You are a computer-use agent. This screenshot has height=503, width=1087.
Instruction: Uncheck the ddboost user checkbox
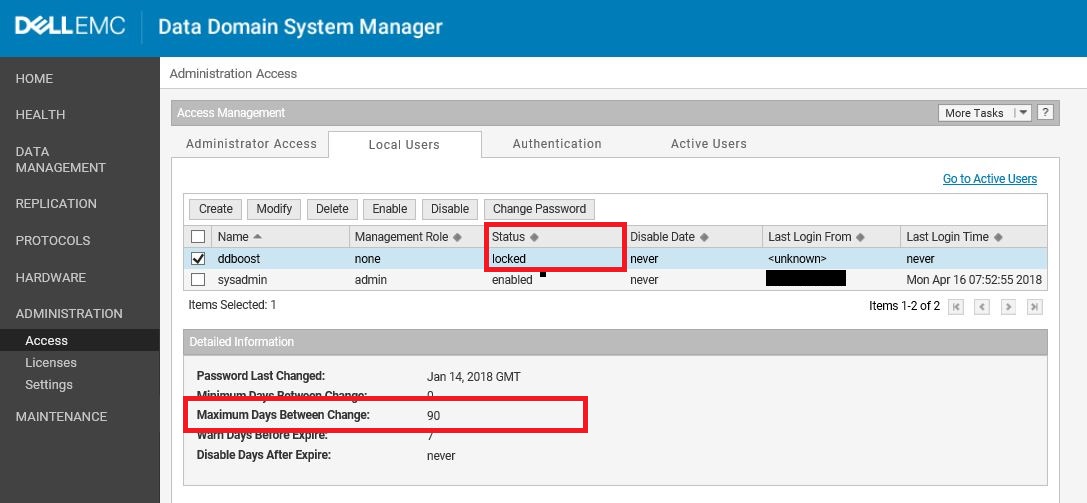(198, 259)
